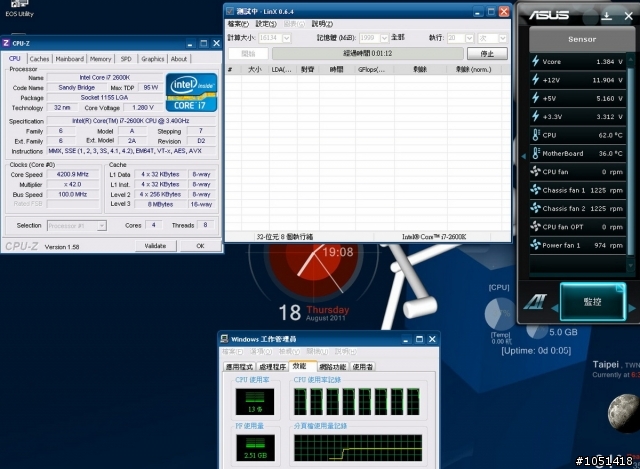Viewport: 640px width, 469px height.
Task: Expand the LinX run unit dropdown
Action: [x=503, y=38]
